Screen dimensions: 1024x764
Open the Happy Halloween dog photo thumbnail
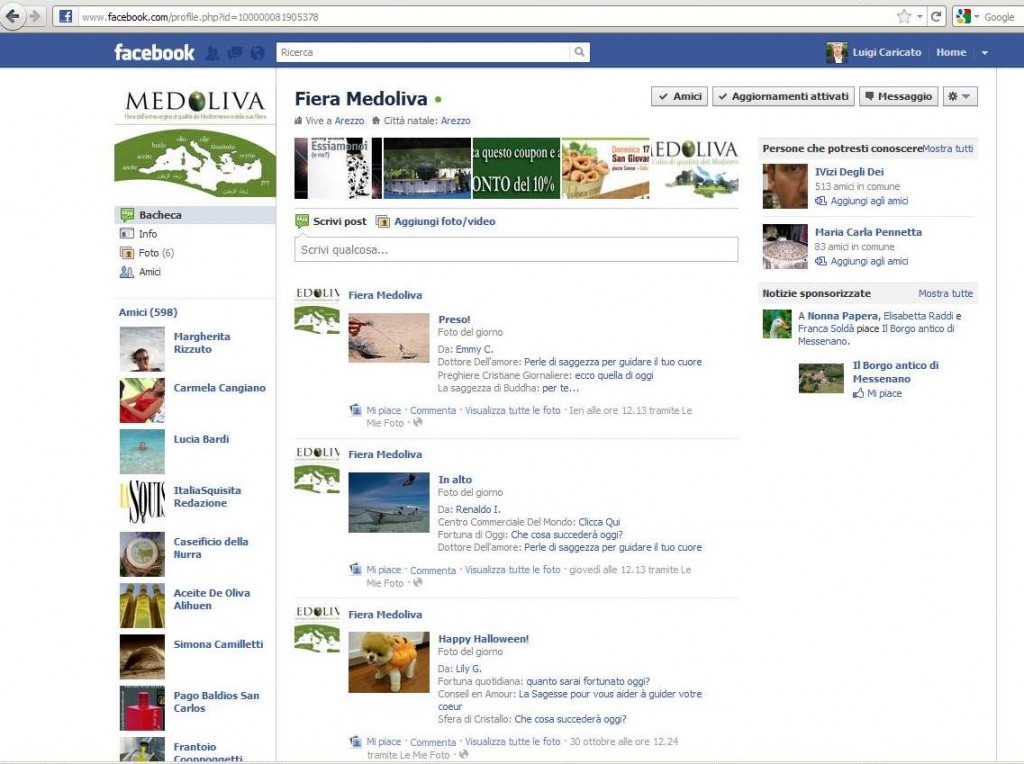[x=389, y=662]
